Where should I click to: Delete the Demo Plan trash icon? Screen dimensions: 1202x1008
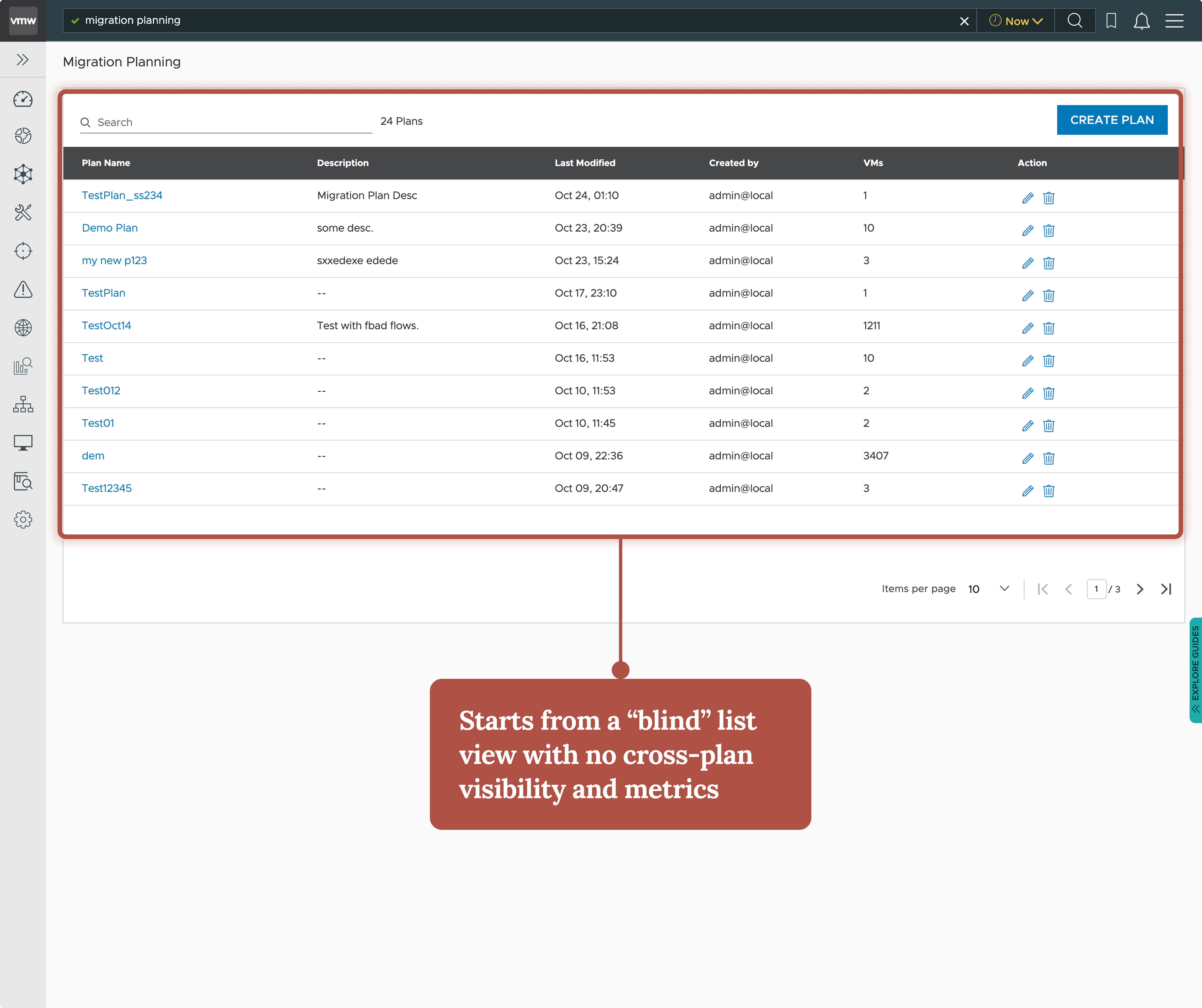[x=1049, y=231]
